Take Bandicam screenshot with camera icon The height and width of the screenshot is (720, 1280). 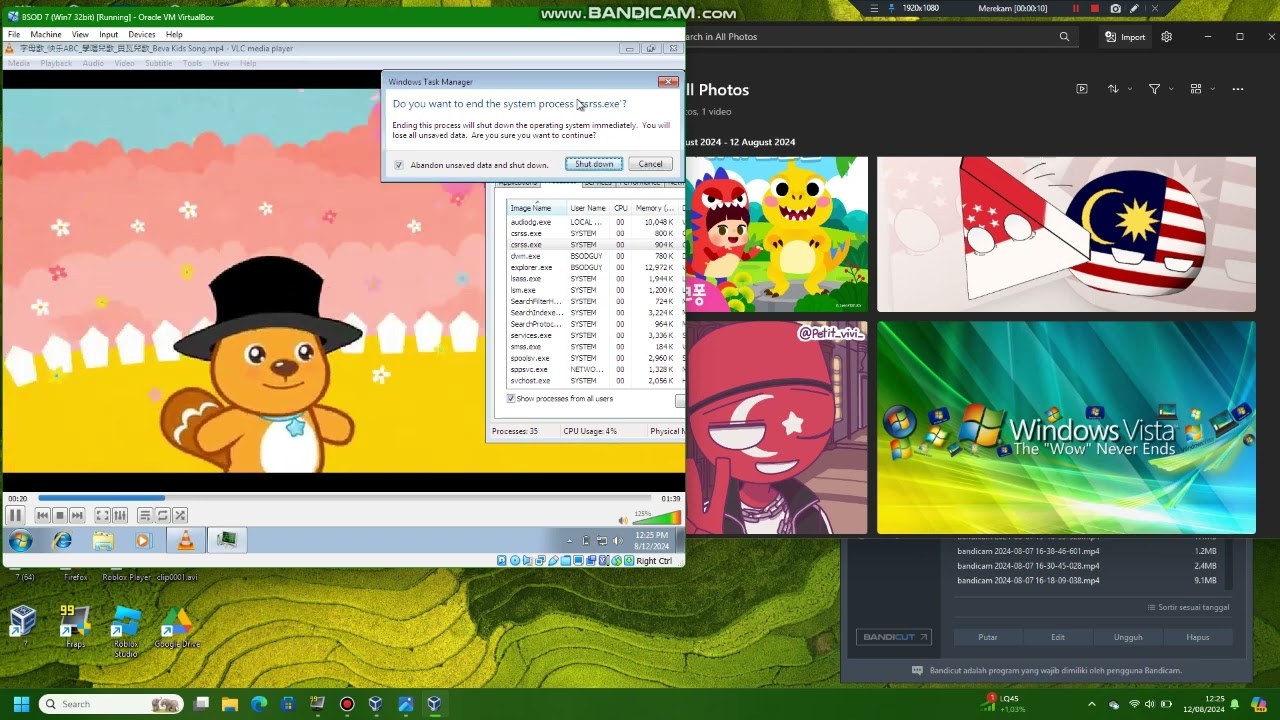pyautogui.click(x=1115, y=8)
